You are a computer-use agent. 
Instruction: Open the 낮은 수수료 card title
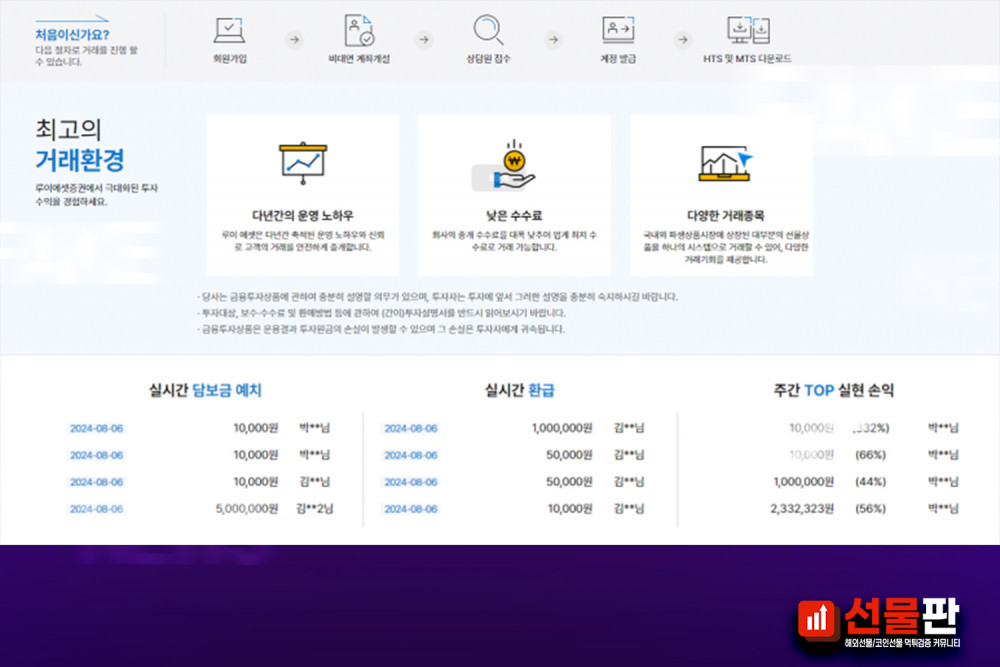tap(514, 215)
